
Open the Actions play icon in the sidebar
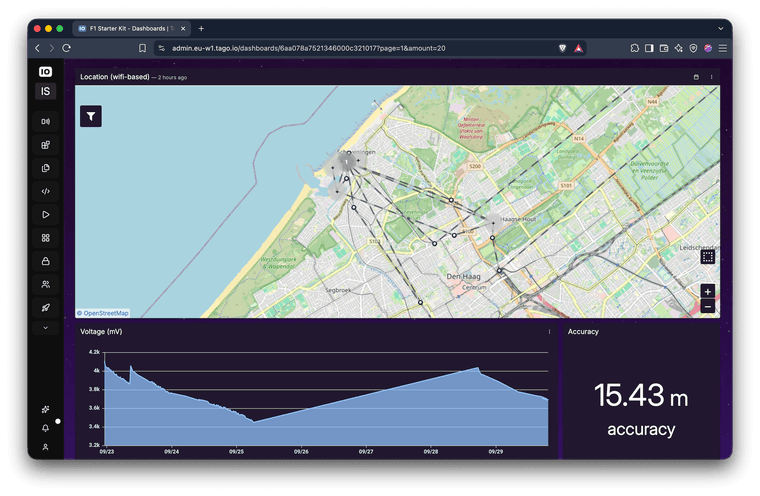(x=46, y=214)
